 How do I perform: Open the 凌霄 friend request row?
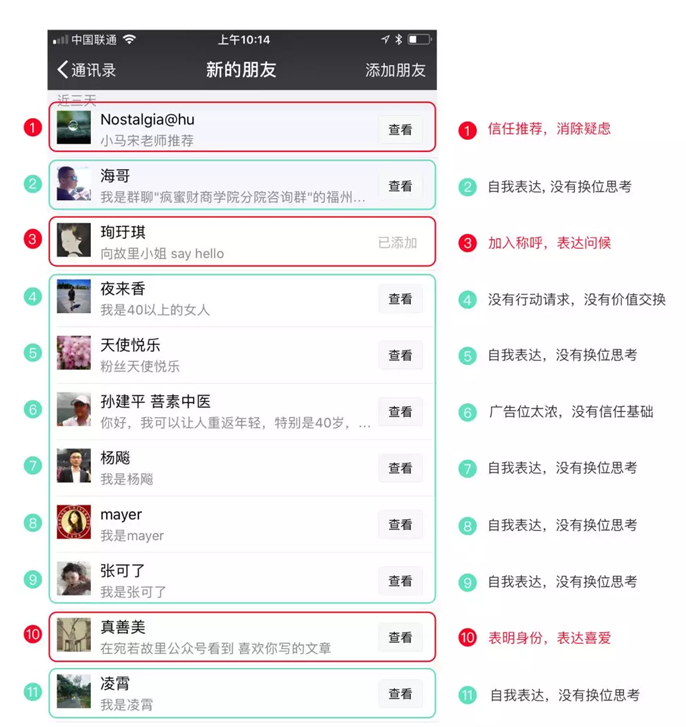click(x=242, y=693)
